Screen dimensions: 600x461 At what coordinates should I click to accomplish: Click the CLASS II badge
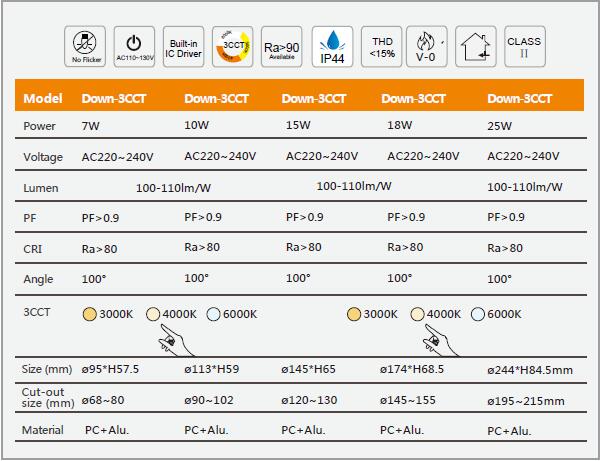(524, 47)
